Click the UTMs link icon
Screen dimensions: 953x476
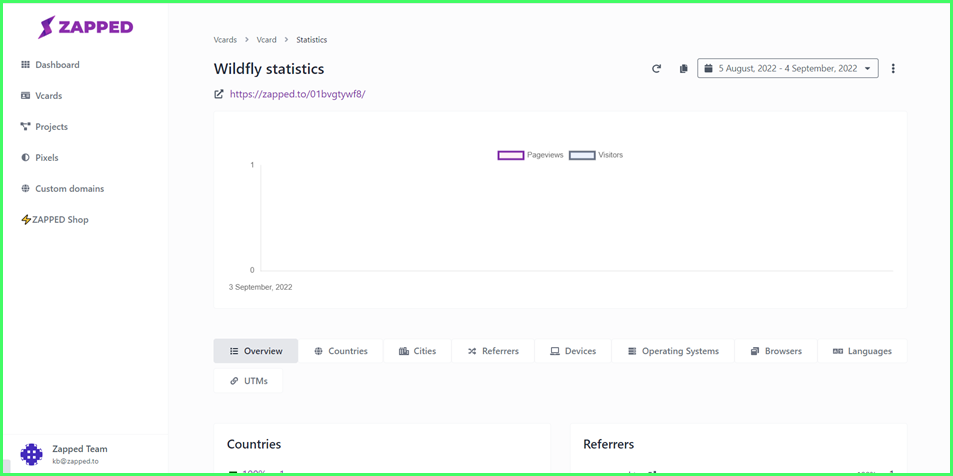pyautogui.click(x=234, y=381)
